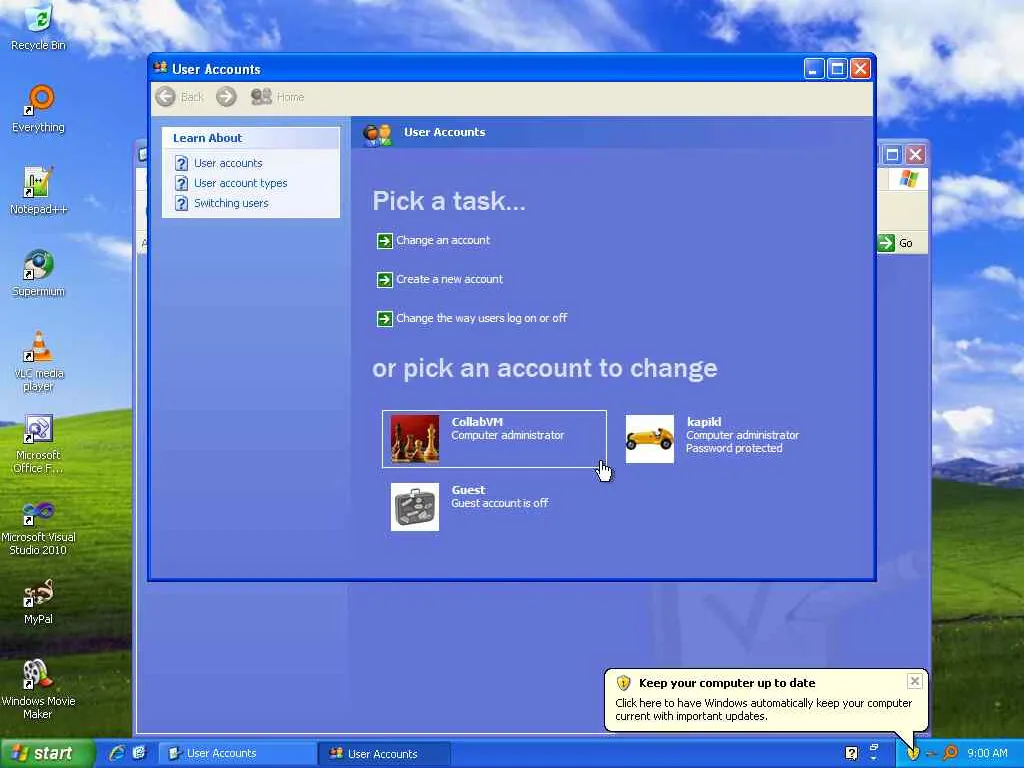Maximize the background window behind User Accounts
The height and width of the screenshot is (768, 1024).
[892, 155]
